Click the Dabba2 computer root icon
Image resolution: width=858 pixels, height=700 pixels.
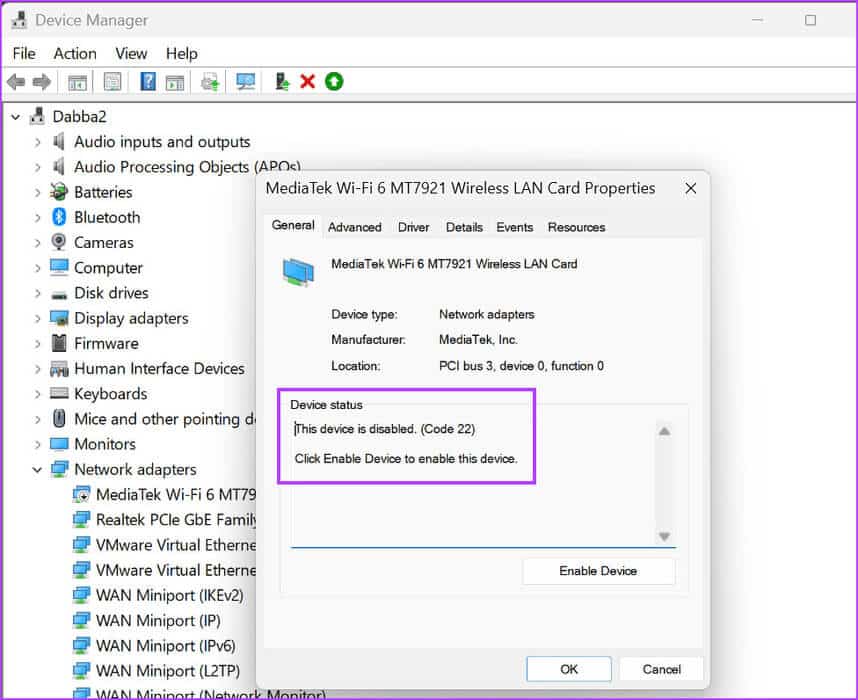click(x=37, y=116)
